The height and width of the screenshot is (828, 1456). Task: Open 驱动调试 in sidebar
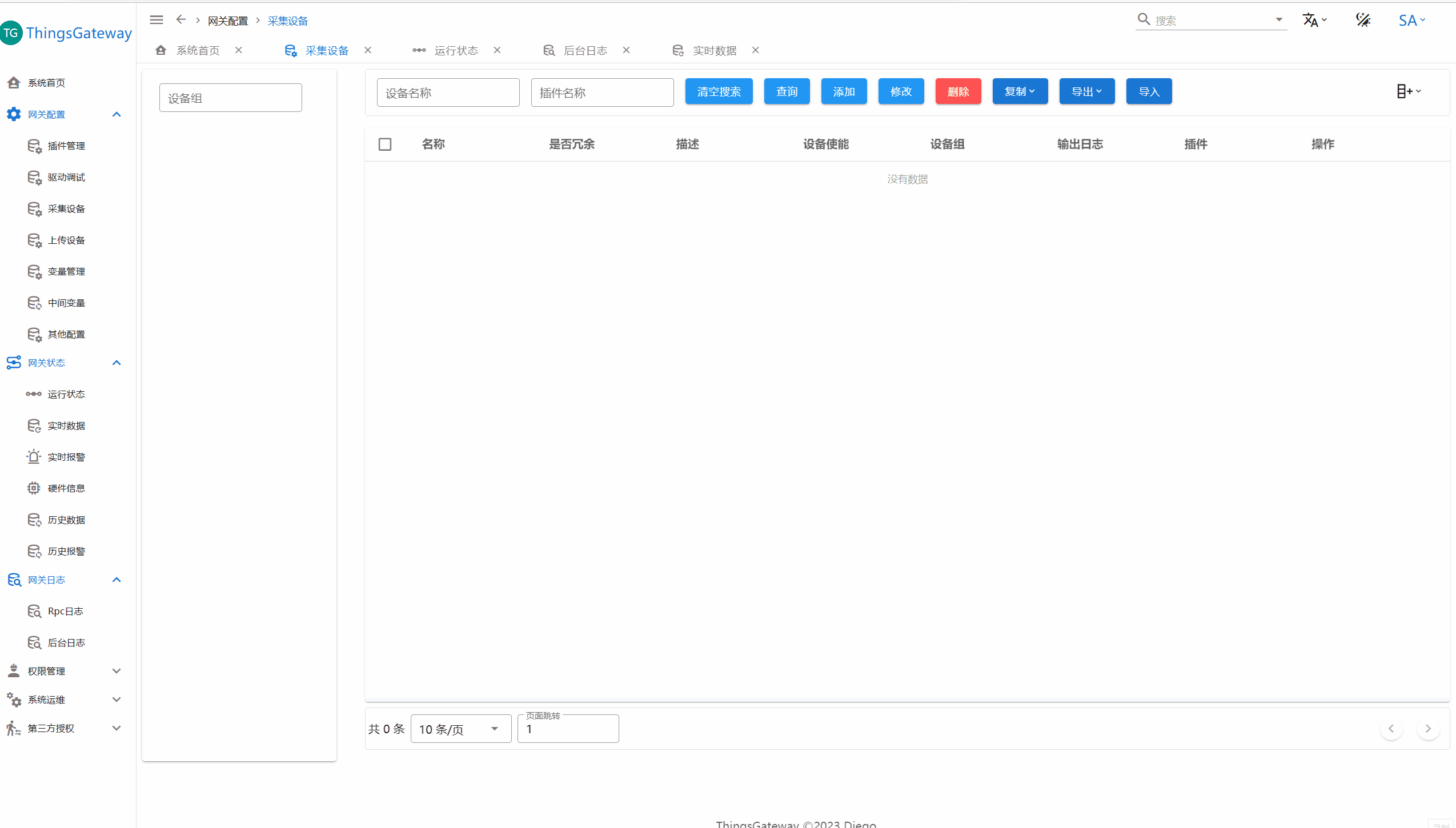click(x=66, y=177)
